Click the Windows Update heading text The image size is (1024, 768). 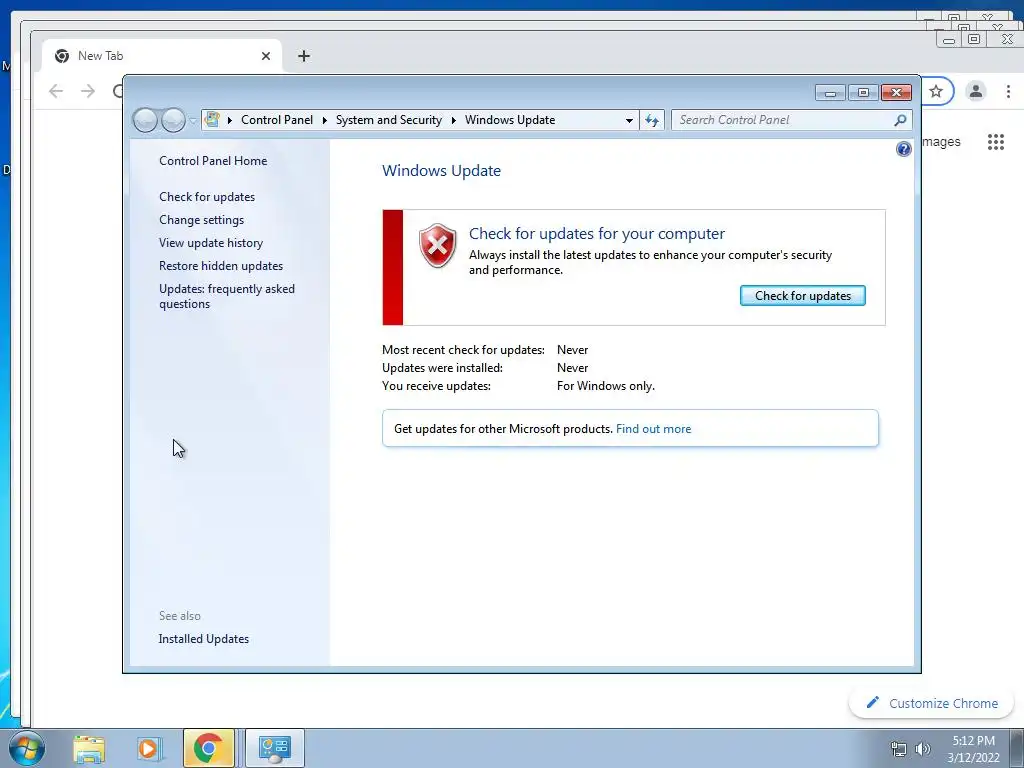click(x=441, y=170)
